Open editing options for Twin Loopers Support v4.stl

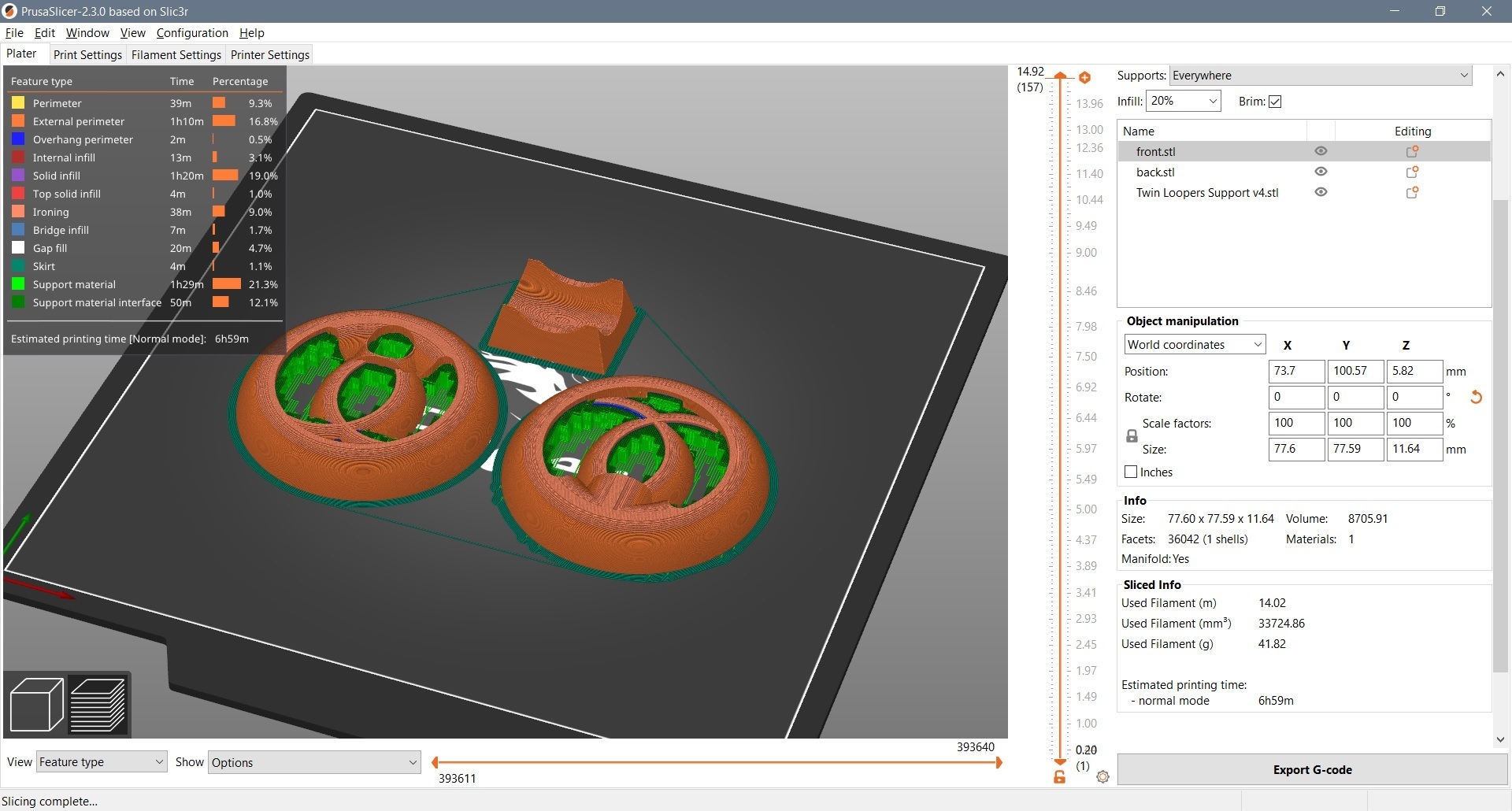pos(1412,192)
